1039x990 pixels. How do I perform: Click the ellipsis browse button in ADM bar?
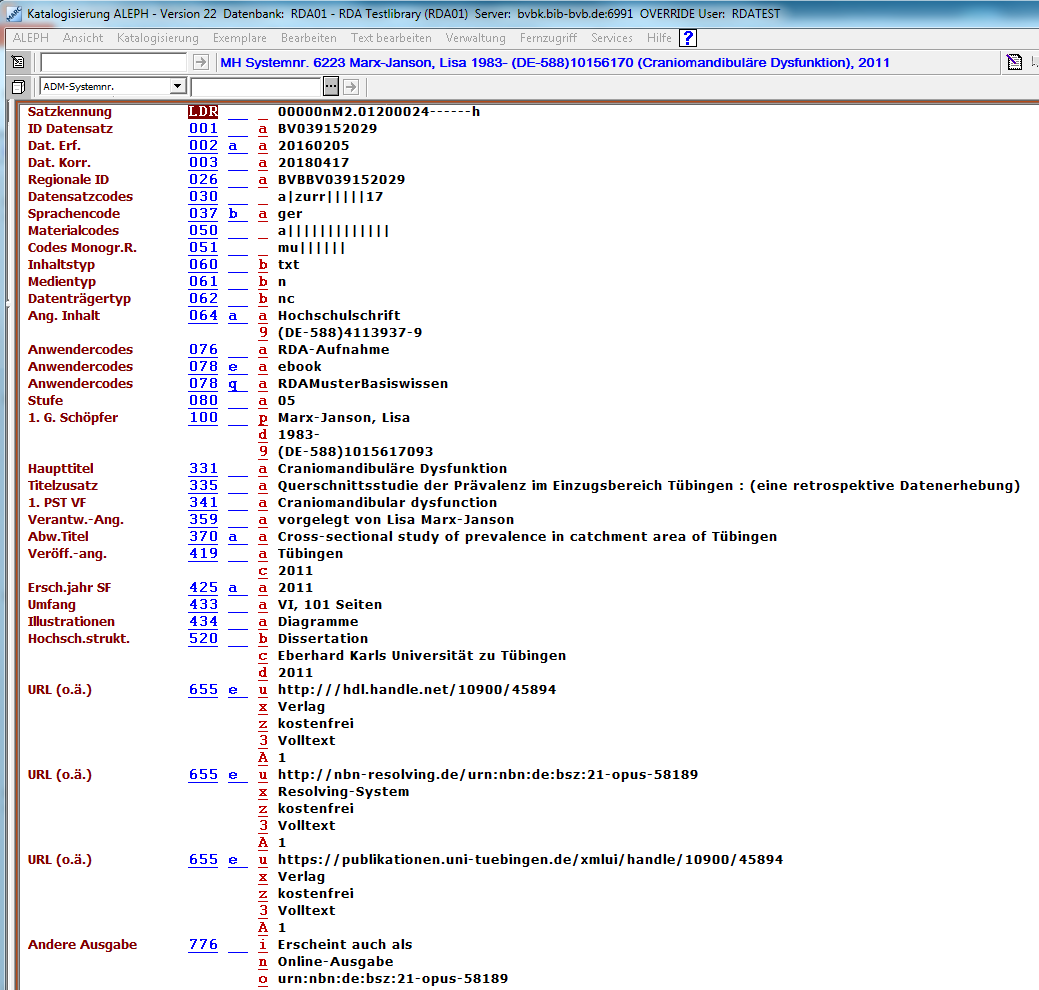click(331, 87)
